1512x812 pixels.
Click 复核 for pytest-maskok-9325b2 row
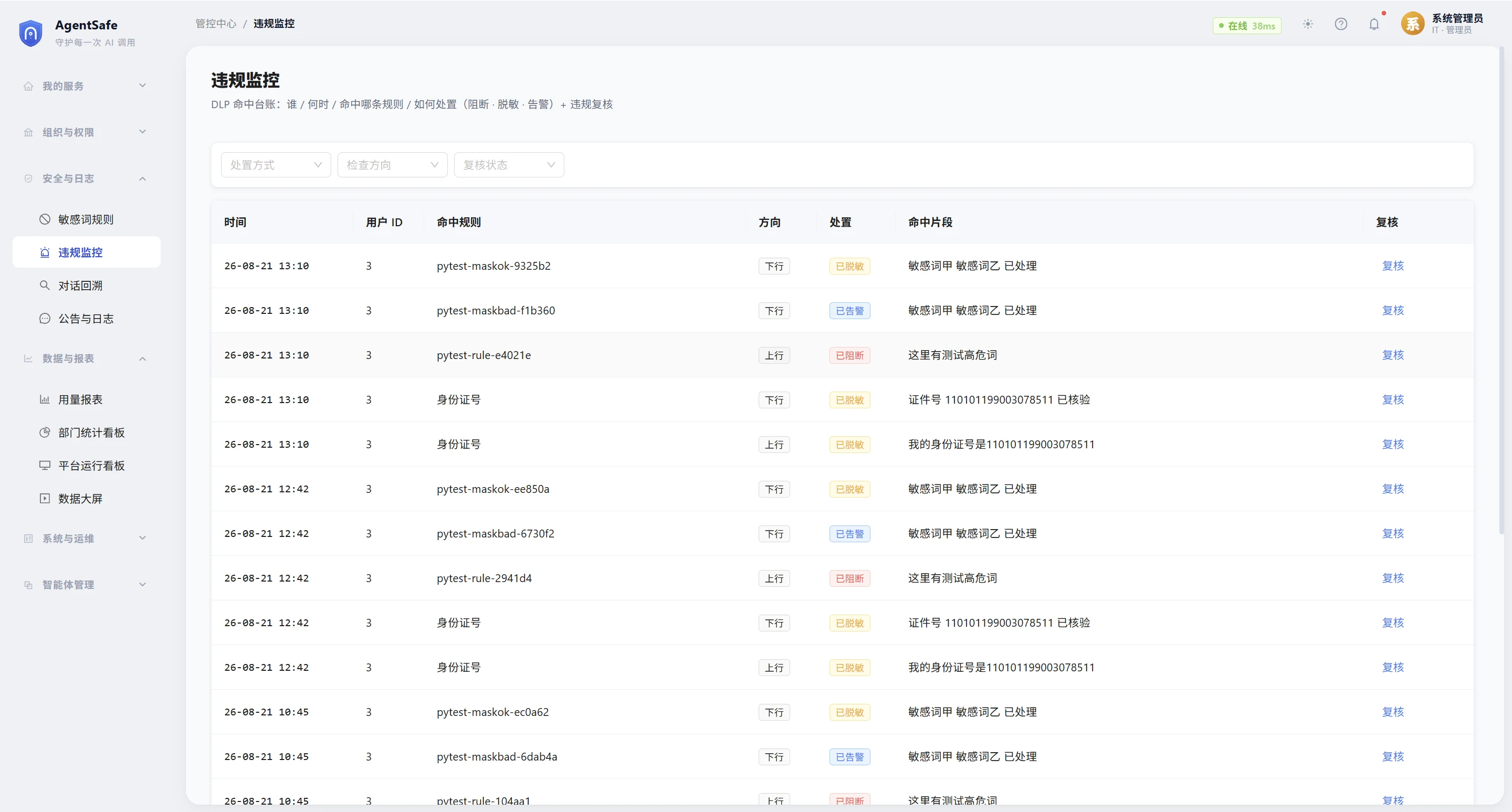1392,266
